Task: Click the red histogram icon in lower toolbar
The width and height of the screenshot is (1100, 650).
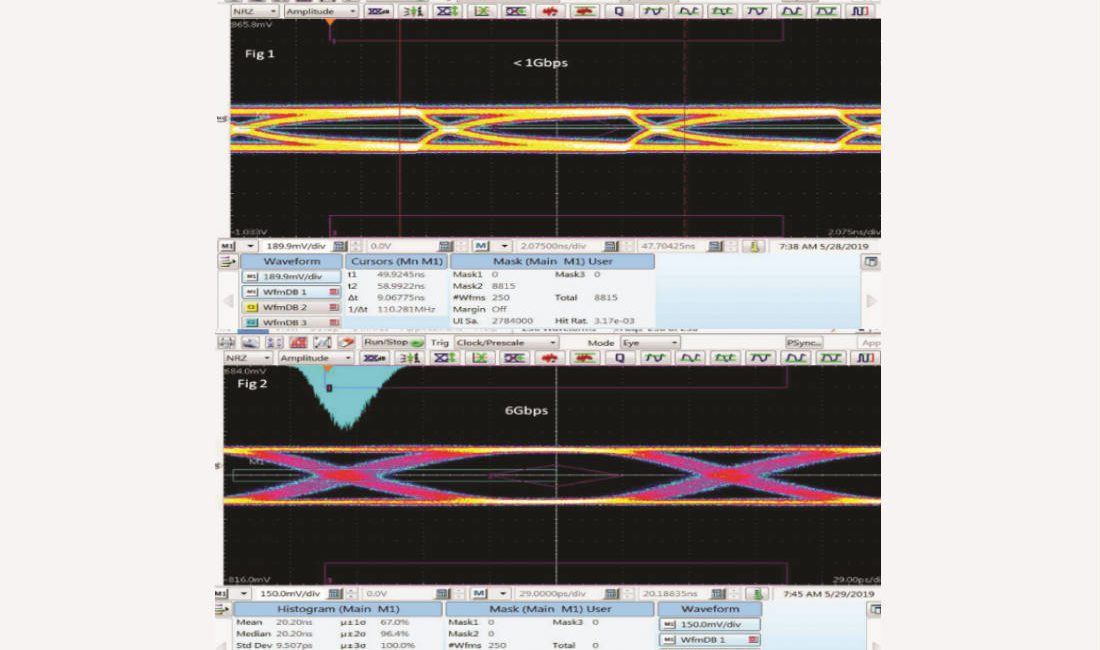Action: [x=298, y=342]
